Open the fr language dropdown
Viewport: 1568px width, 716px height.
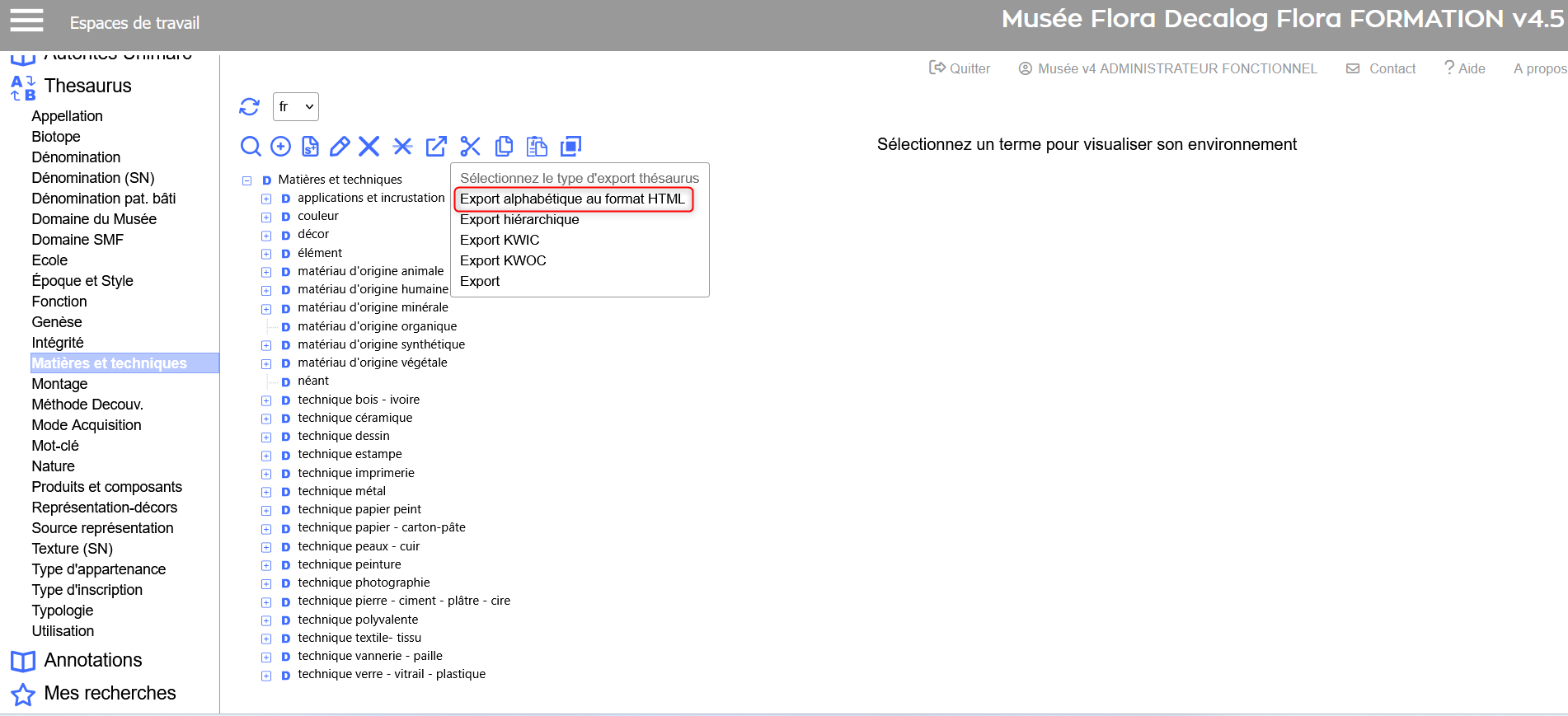tap(296, 106)
